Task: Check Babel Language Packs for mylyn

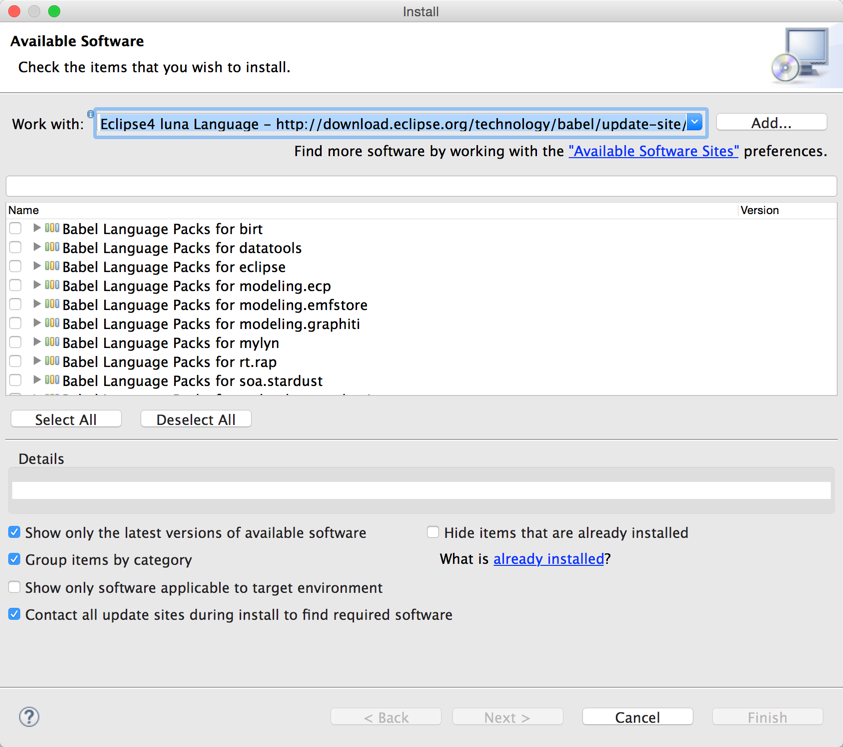Action: (x=15, y=342)
